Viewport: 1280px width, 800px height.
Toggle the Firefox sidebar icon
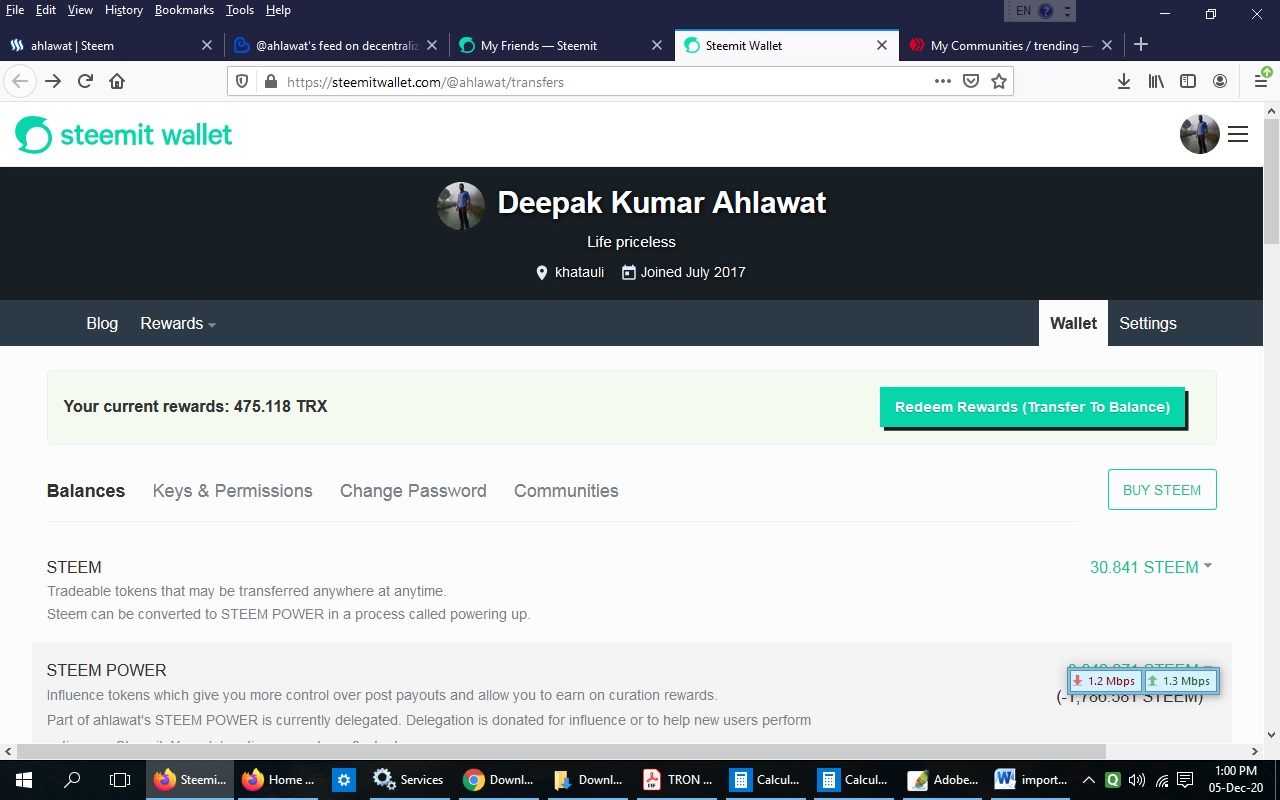click(x=1188, y=82)
